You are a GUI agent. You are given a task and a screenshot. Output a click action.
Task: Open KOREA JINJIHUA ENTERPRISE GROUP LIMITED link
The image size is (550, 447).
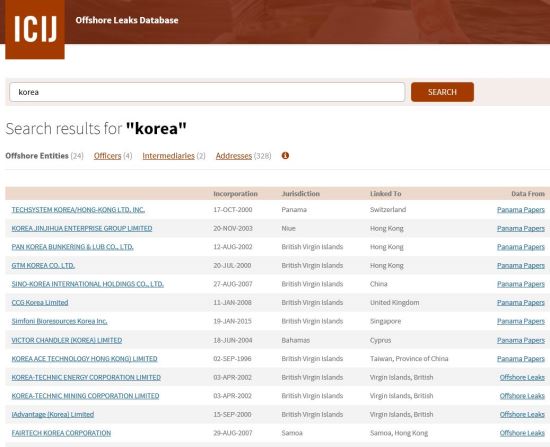(82, 228)
